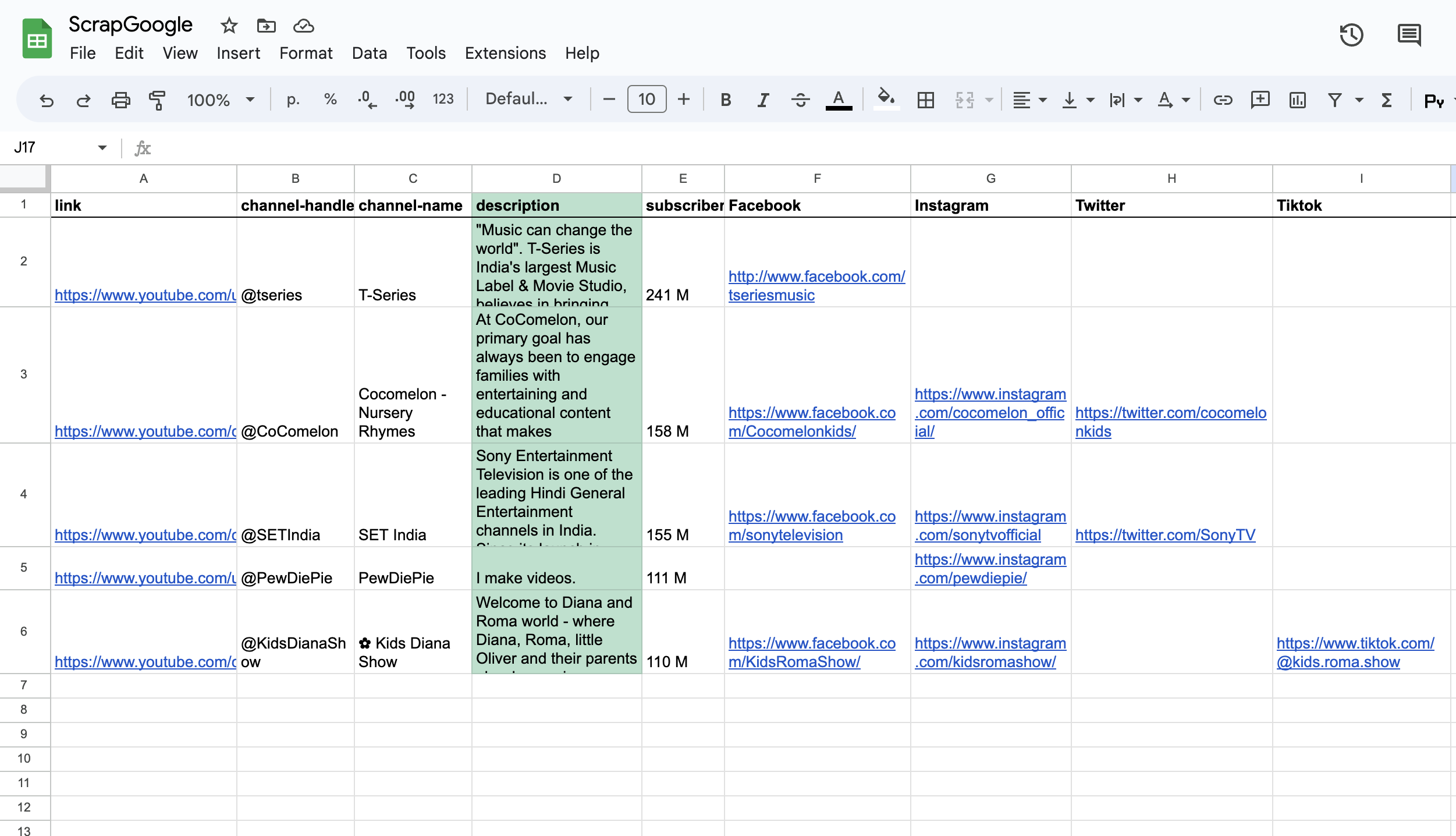The height and width of the screenshot is (836, 1456).
Task: Print the spreadsheet
Action: tap(120, 100)
